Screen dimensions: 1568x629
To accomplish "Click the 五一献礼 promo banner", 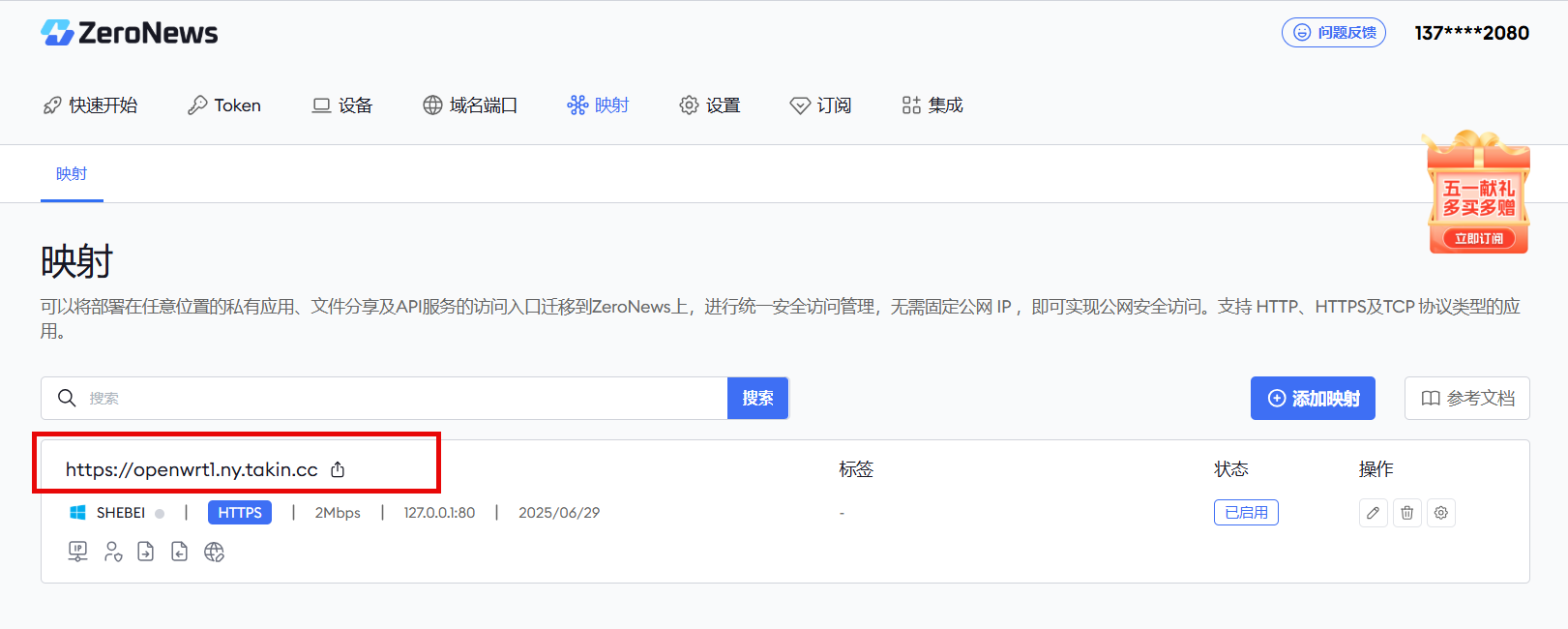I will pyautogui.click(x=1477, y=193).
